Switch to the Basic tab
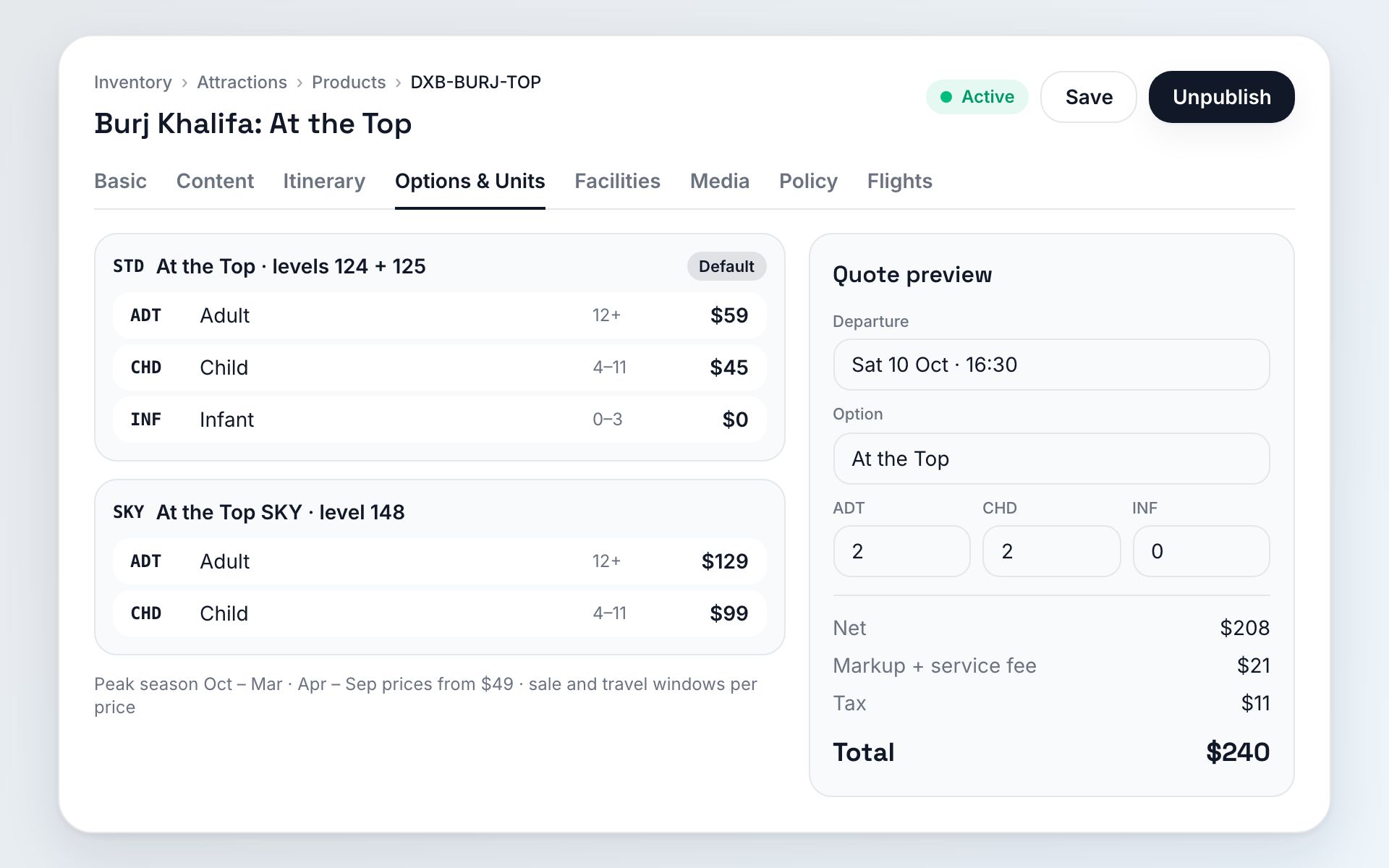The height and width of the screenshot is (868, 1389). coord(120,181)
